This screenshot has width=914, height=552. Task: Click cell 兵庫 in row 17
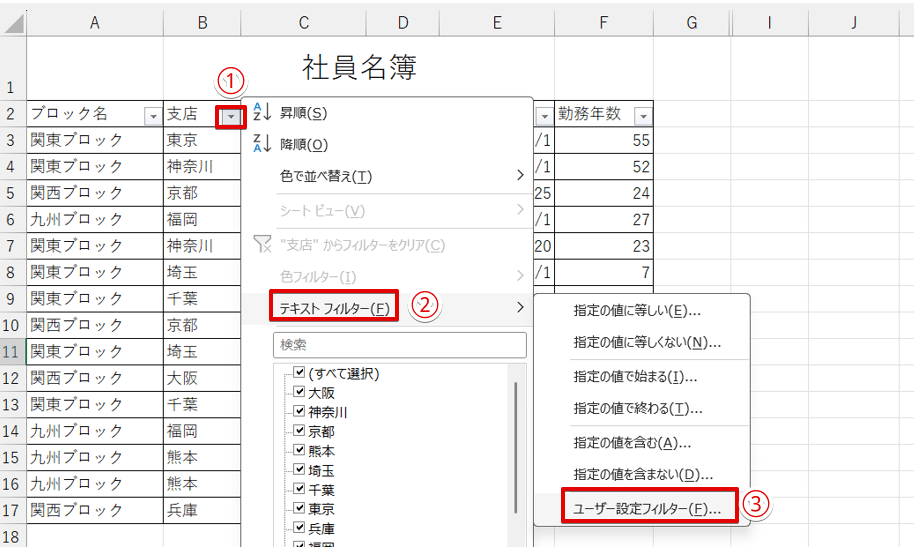point(202,510)
